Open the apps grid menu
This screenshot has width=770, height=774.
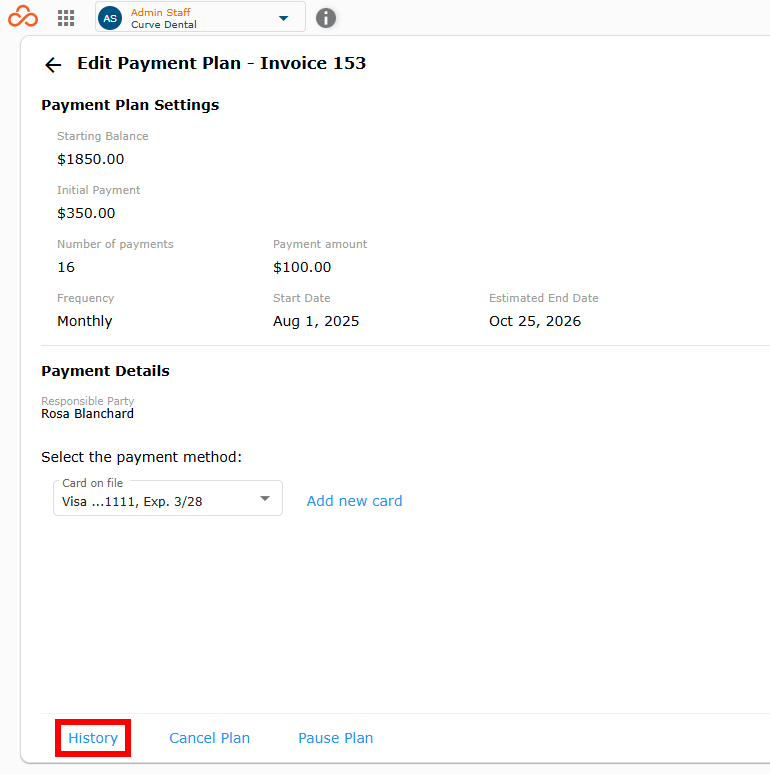click(x=66, y=18)
